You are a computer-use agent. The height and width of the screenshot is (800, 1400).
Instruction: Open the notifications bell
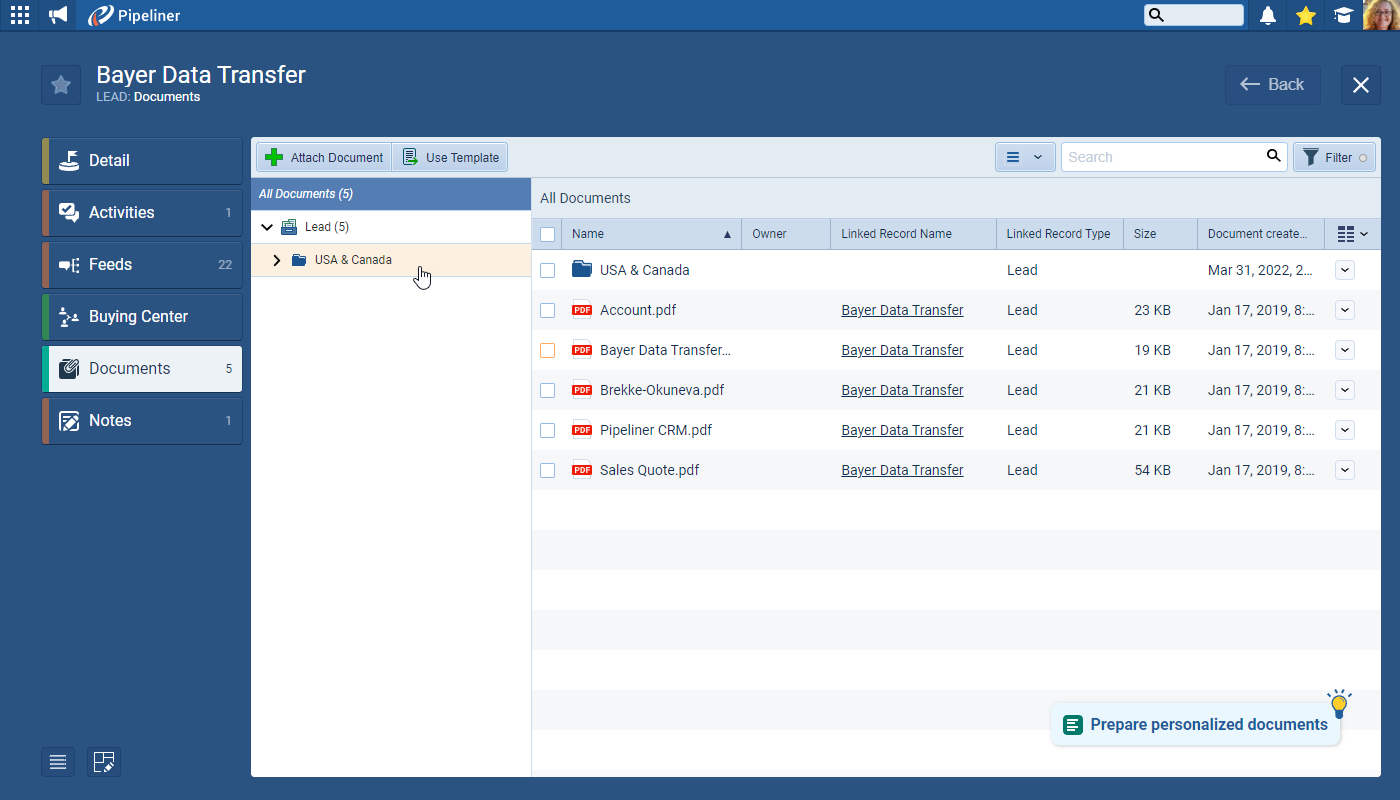tap(1268, 15)
